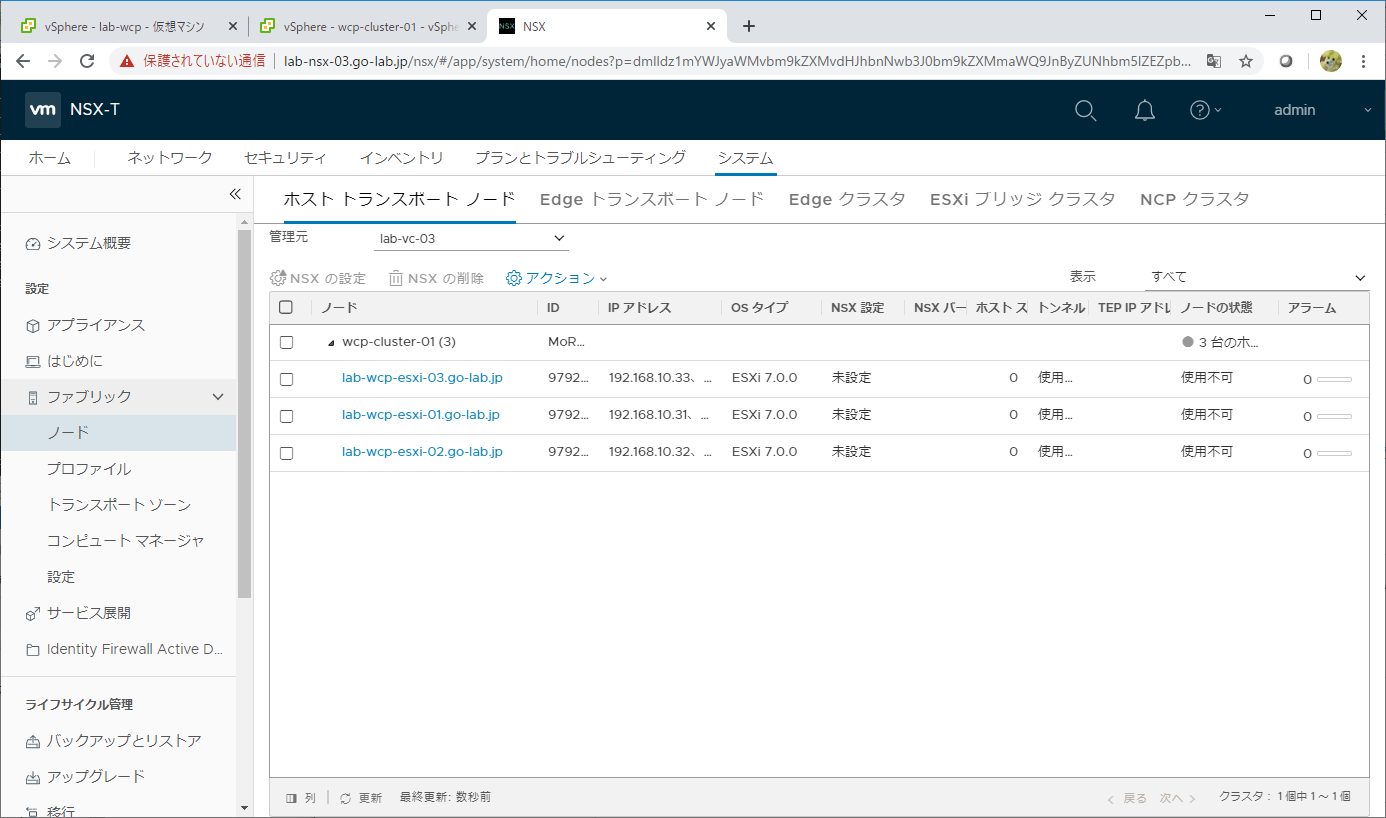Click the translate page icon in address bar
This screenshot has height=818, width=1386.
coord(1213,61)
